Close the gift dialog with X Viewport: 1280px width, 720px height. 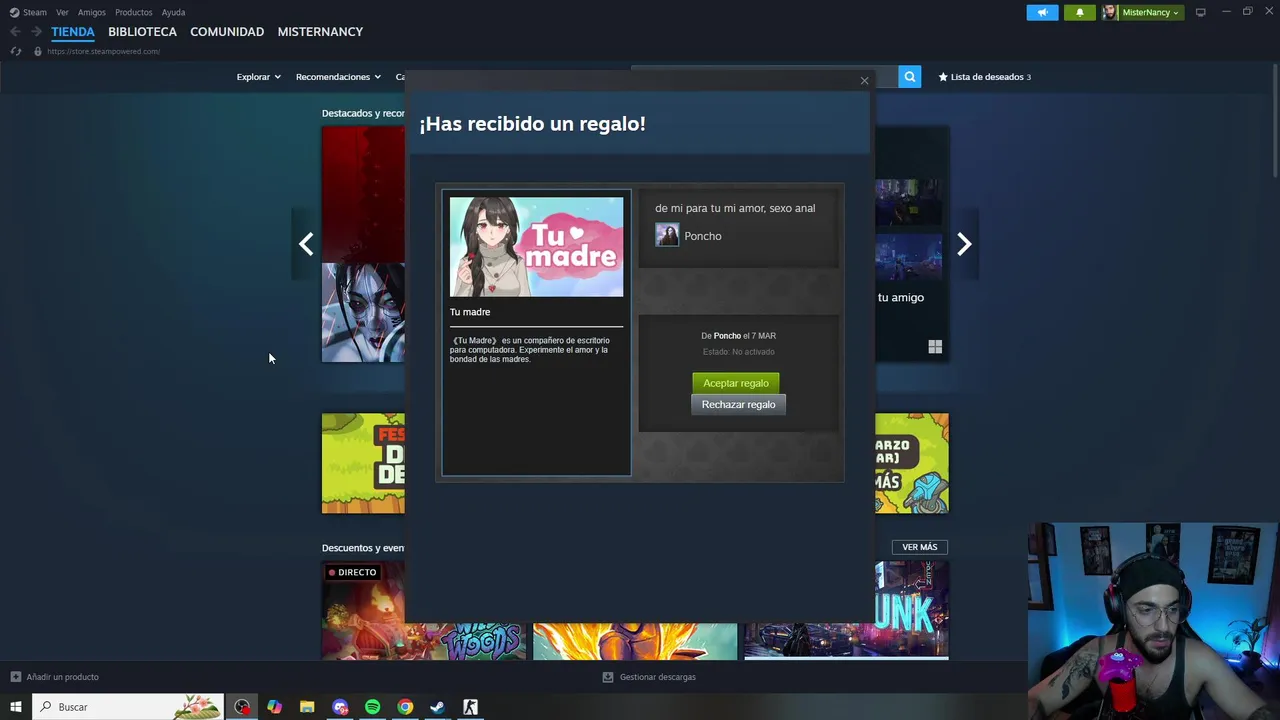[x=865, y=81]
